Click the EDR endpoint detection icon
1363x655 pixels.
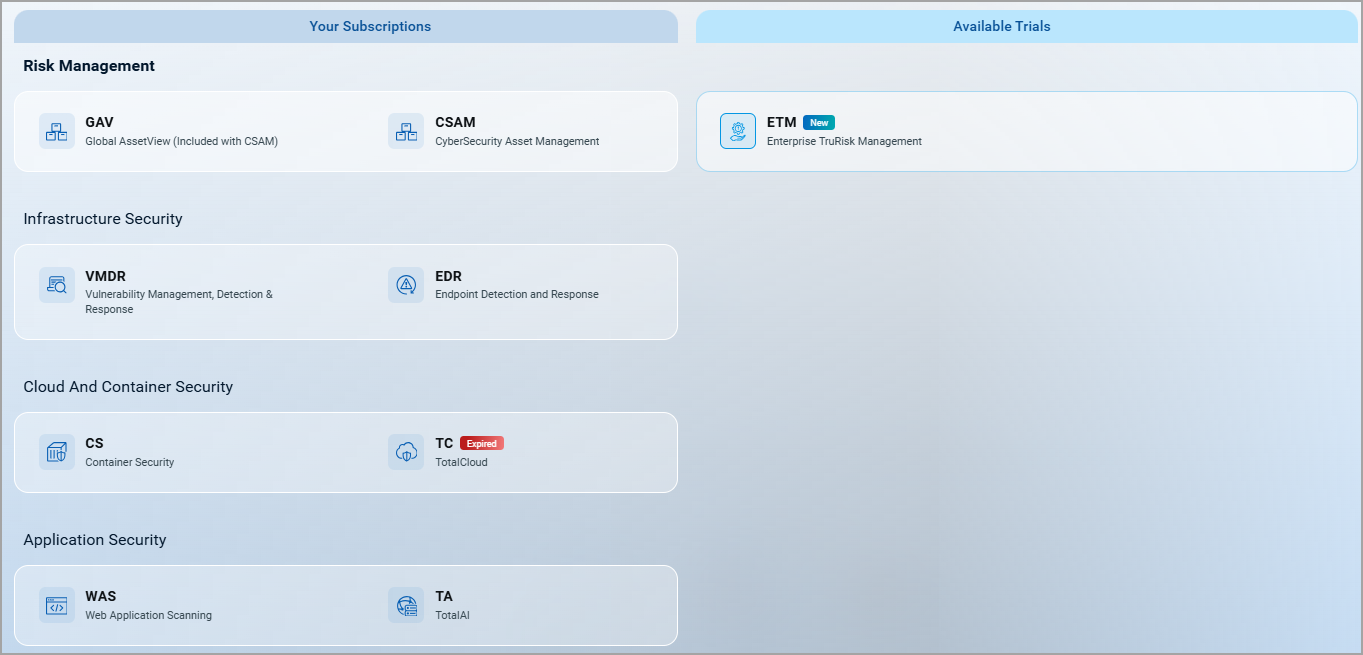click(x=406, y=285)
